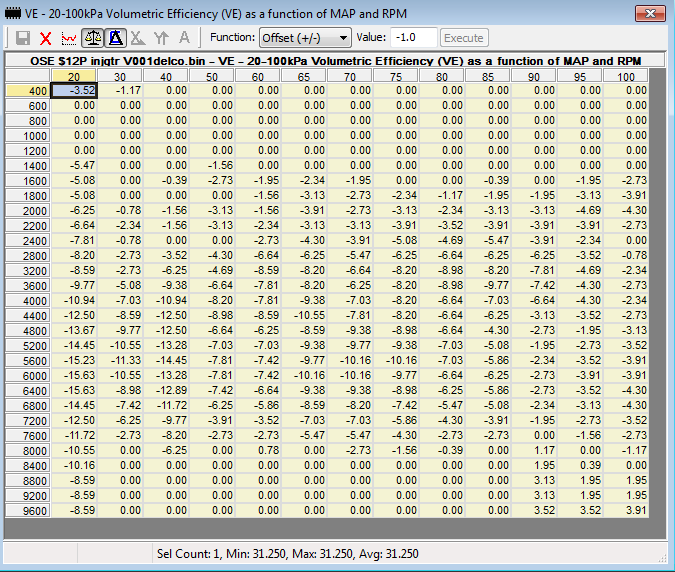Click the table title banner text
Image resolution: width=675 pixels, height=572 pixels.
(x=335, y=61)
